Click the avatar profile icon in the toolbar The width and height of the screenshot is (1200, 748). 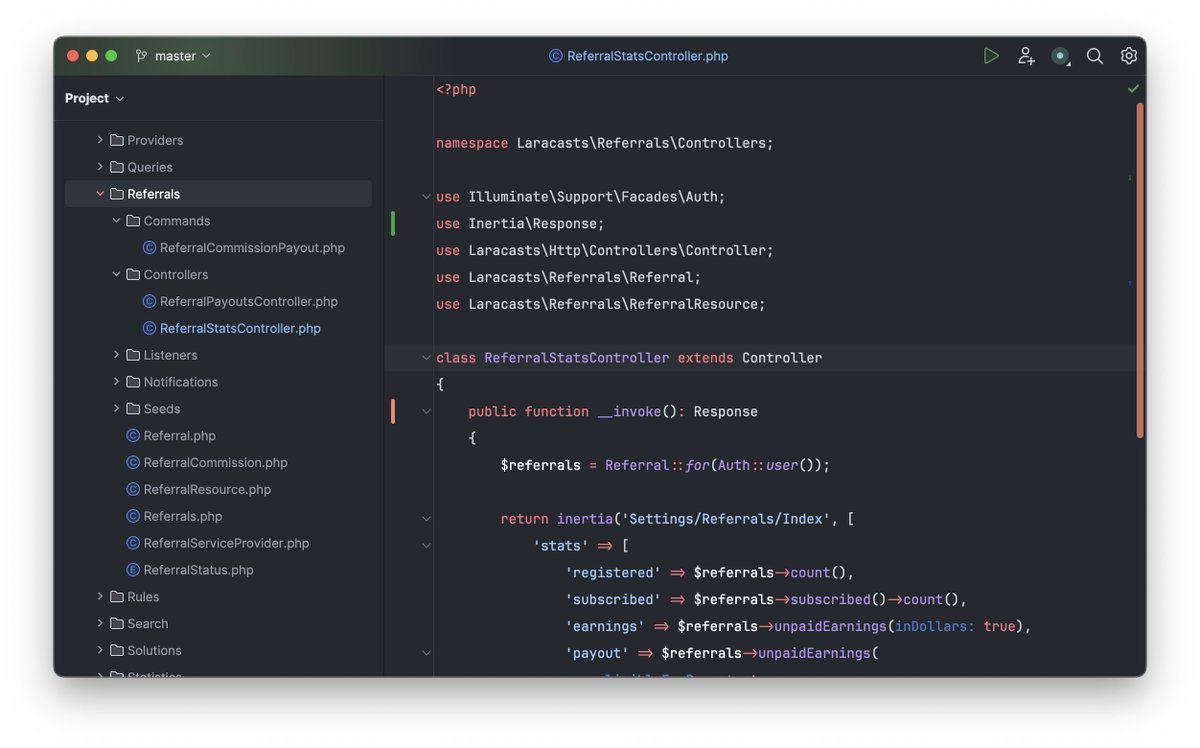pos(1060,56)
